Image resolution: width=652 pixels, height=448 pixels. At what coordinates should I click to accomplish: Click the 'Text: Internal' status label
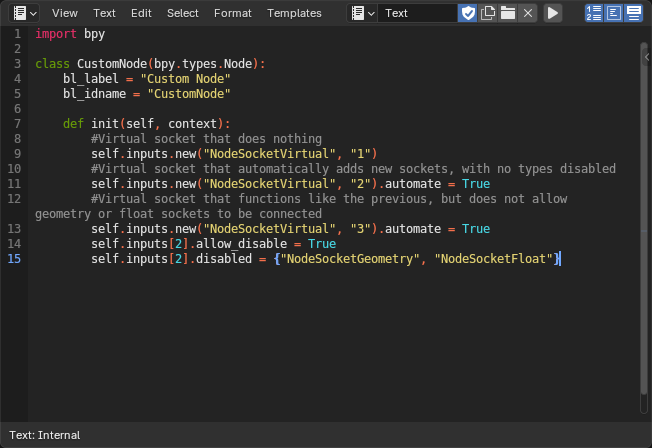[x=44, y=435]
